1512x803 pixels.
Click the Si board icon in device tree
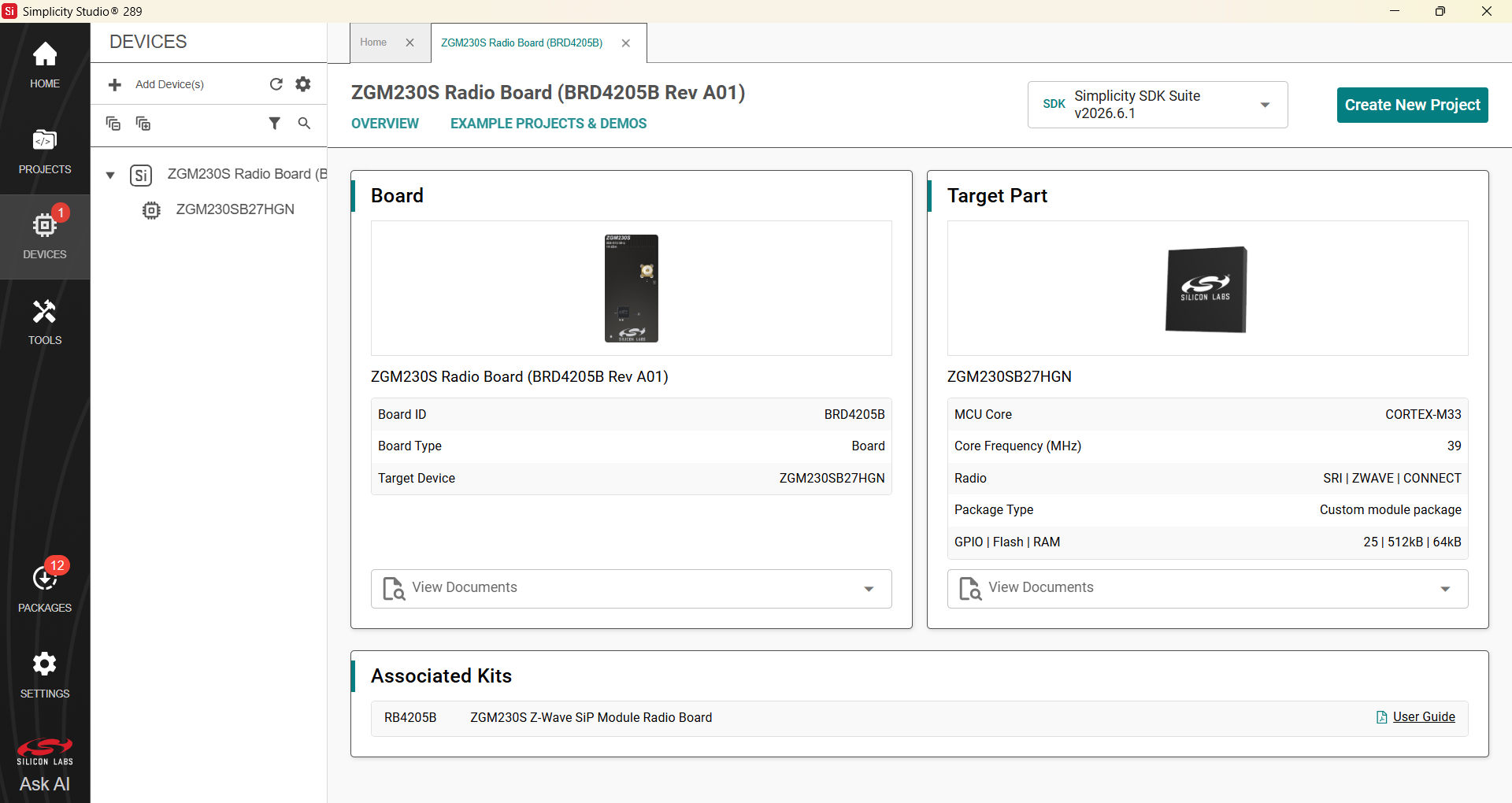pyautogui.click(x=141, y=175)
